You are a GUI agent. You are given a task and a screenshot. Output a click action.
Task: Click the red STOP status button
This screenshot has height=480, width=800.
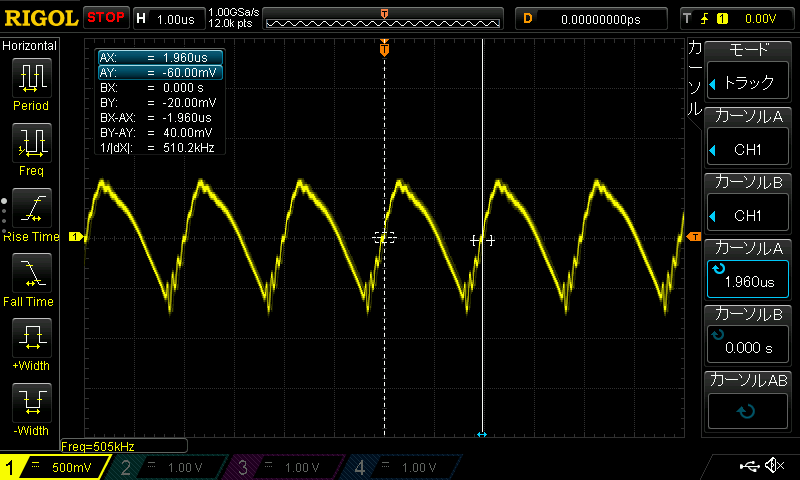tap(105, 18)
